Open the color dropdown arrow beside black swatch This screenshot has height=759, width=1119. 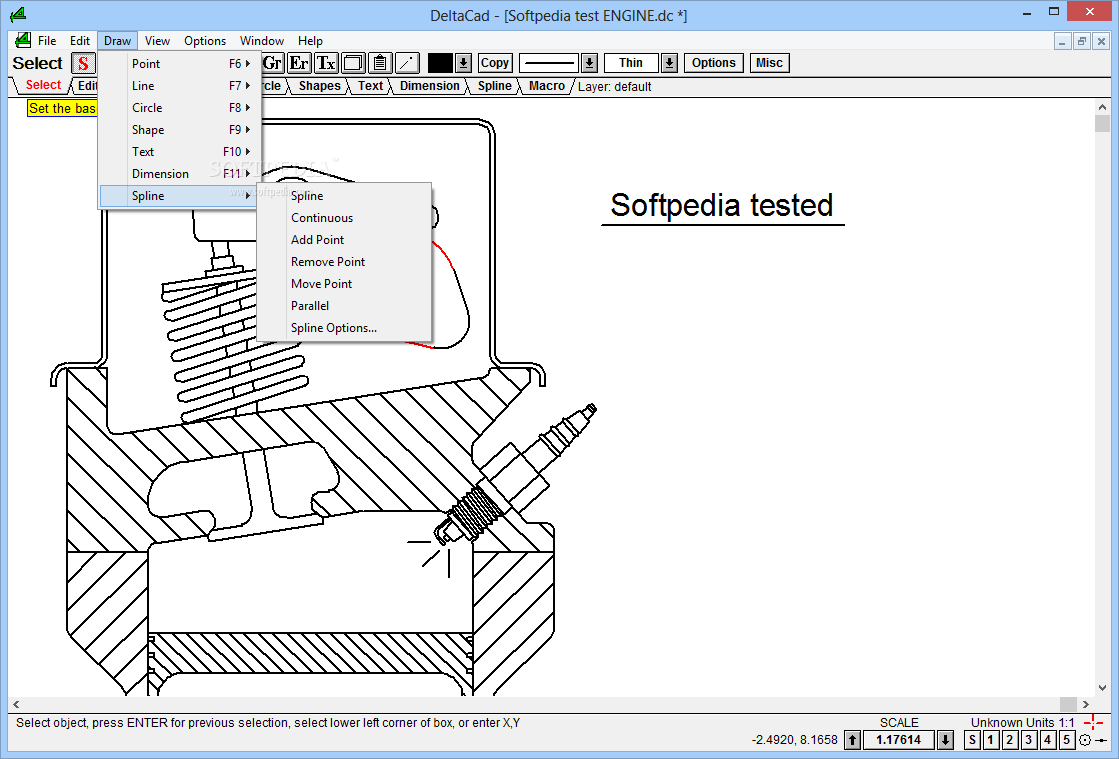[x=463, y=63]
